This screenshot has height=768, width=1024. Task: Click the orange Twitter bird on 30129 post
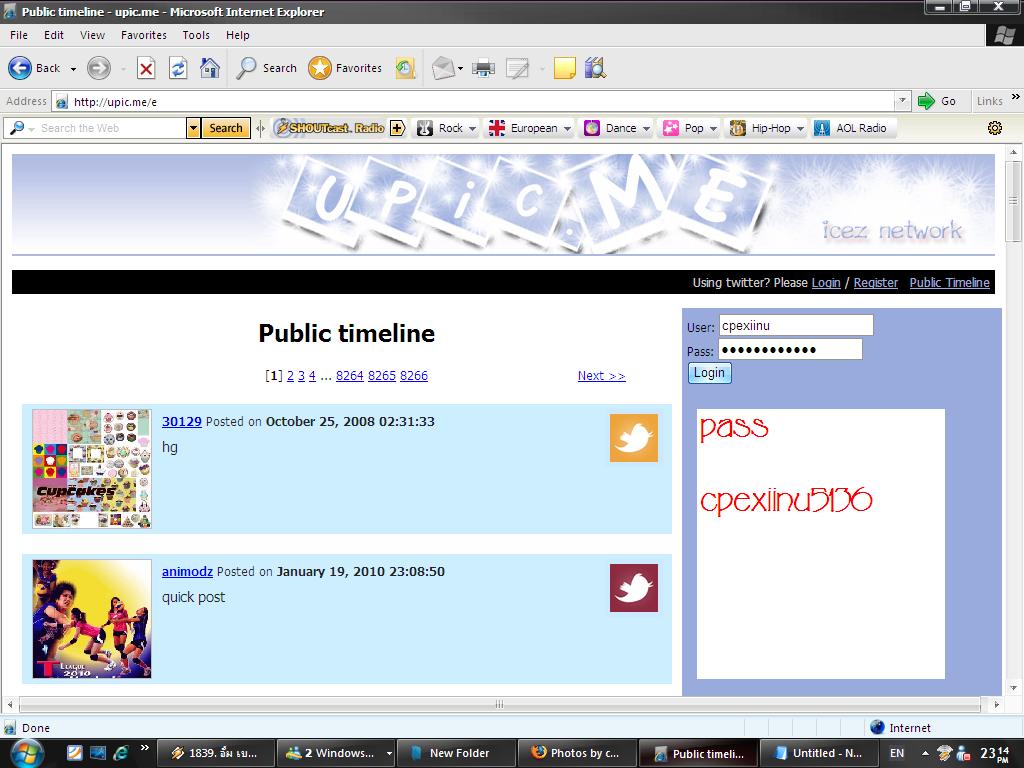pos(633,438)
